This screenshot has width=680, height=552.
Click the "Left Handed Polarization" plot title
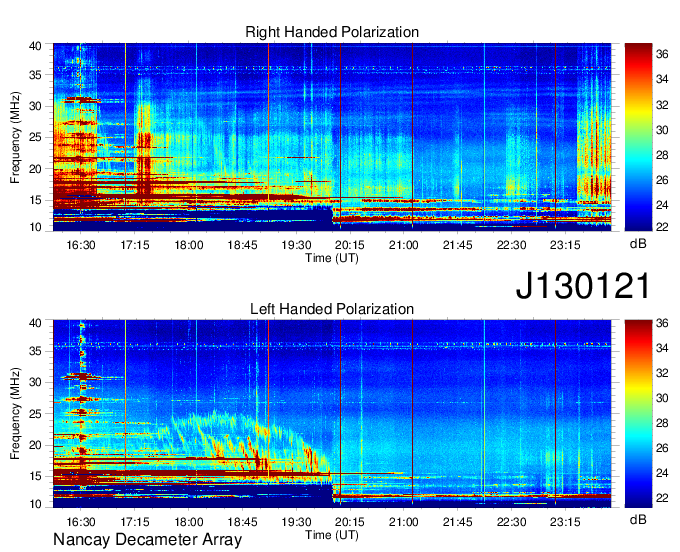click(332, 309)
